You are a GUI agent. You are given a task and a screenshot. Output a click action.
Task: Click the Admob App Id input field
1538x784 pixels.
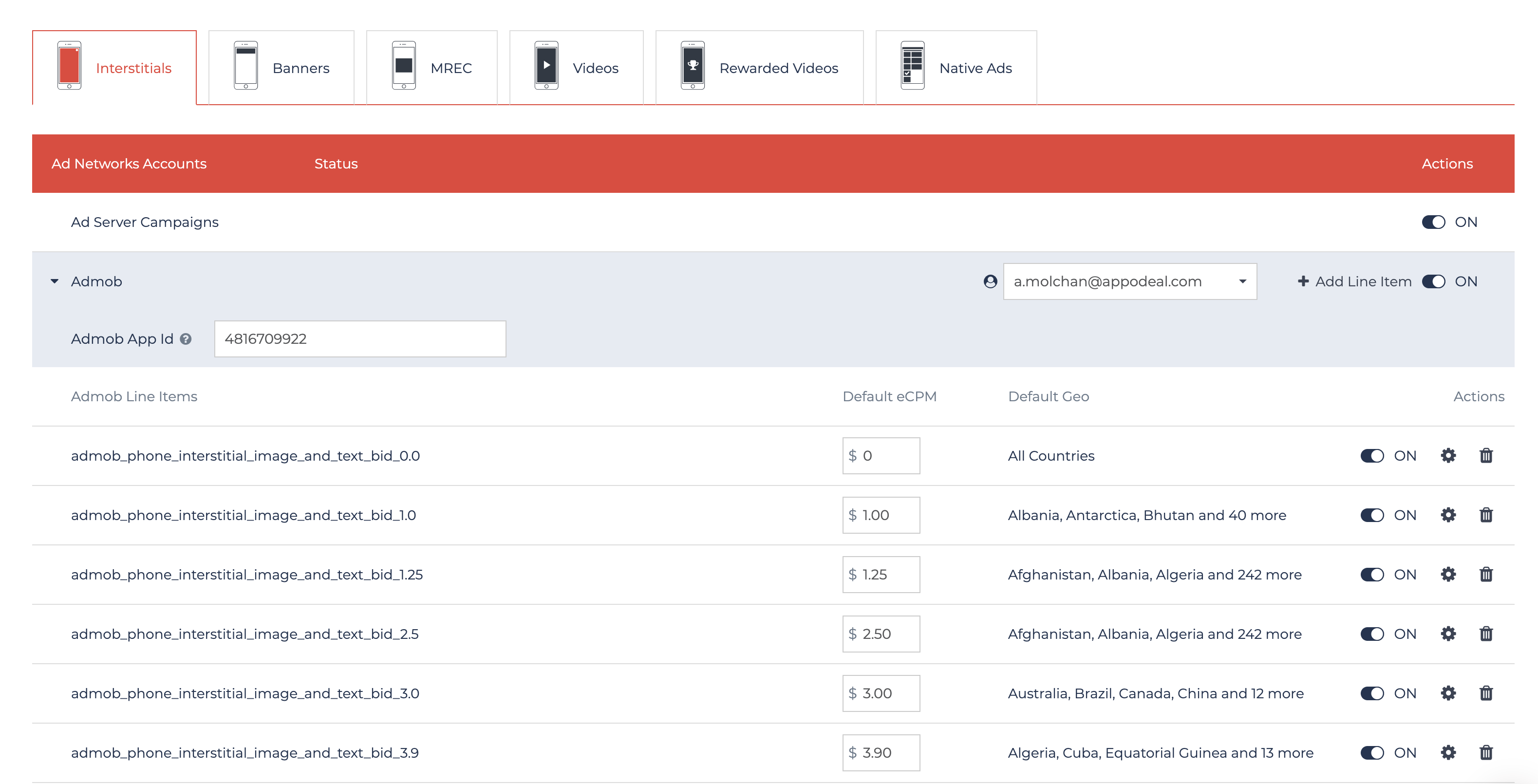359,339
